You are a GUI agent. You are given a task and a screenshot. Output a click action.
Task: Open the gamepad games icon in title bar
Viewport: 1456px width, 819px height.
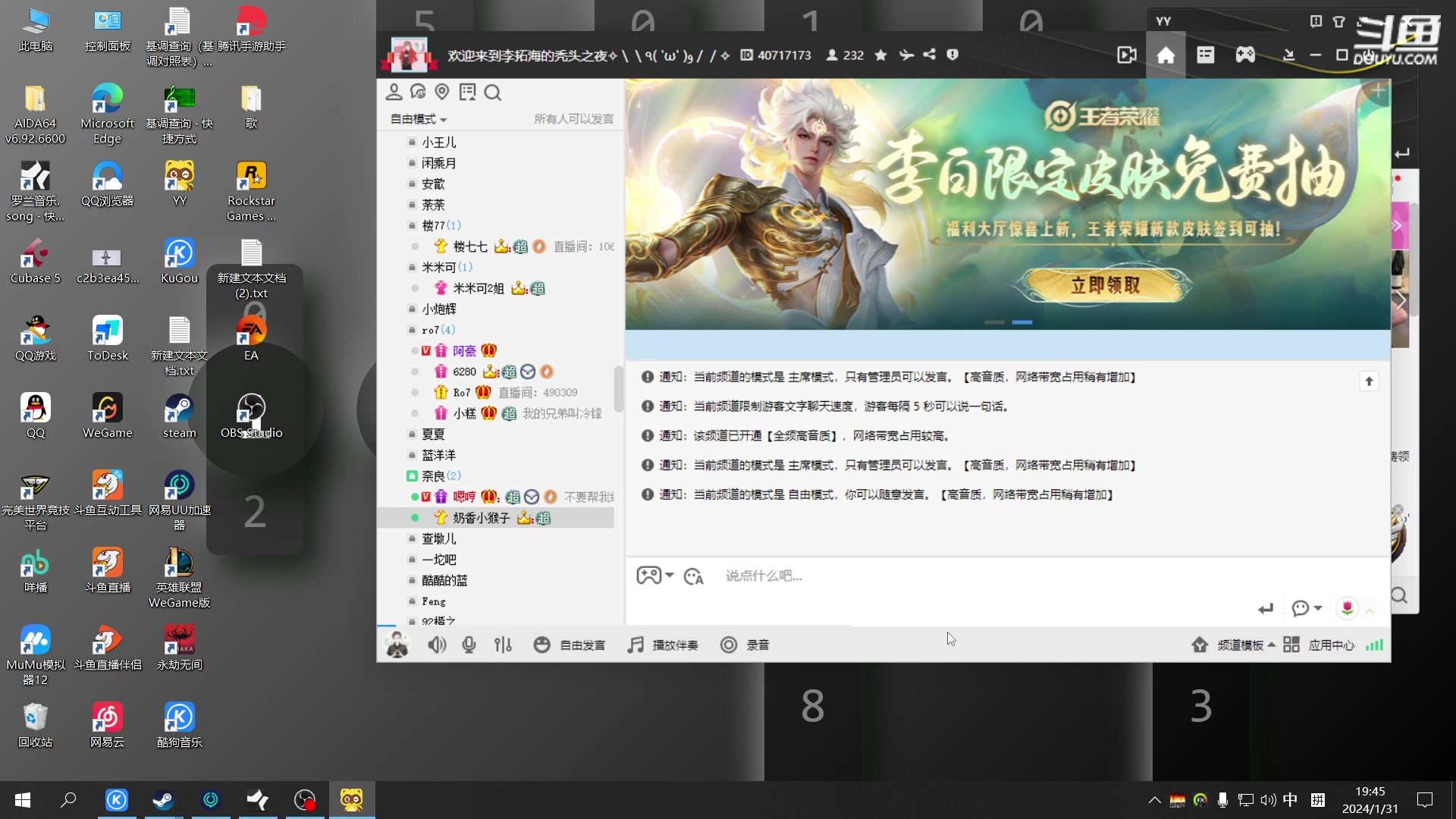click(x=1244, y=54)
